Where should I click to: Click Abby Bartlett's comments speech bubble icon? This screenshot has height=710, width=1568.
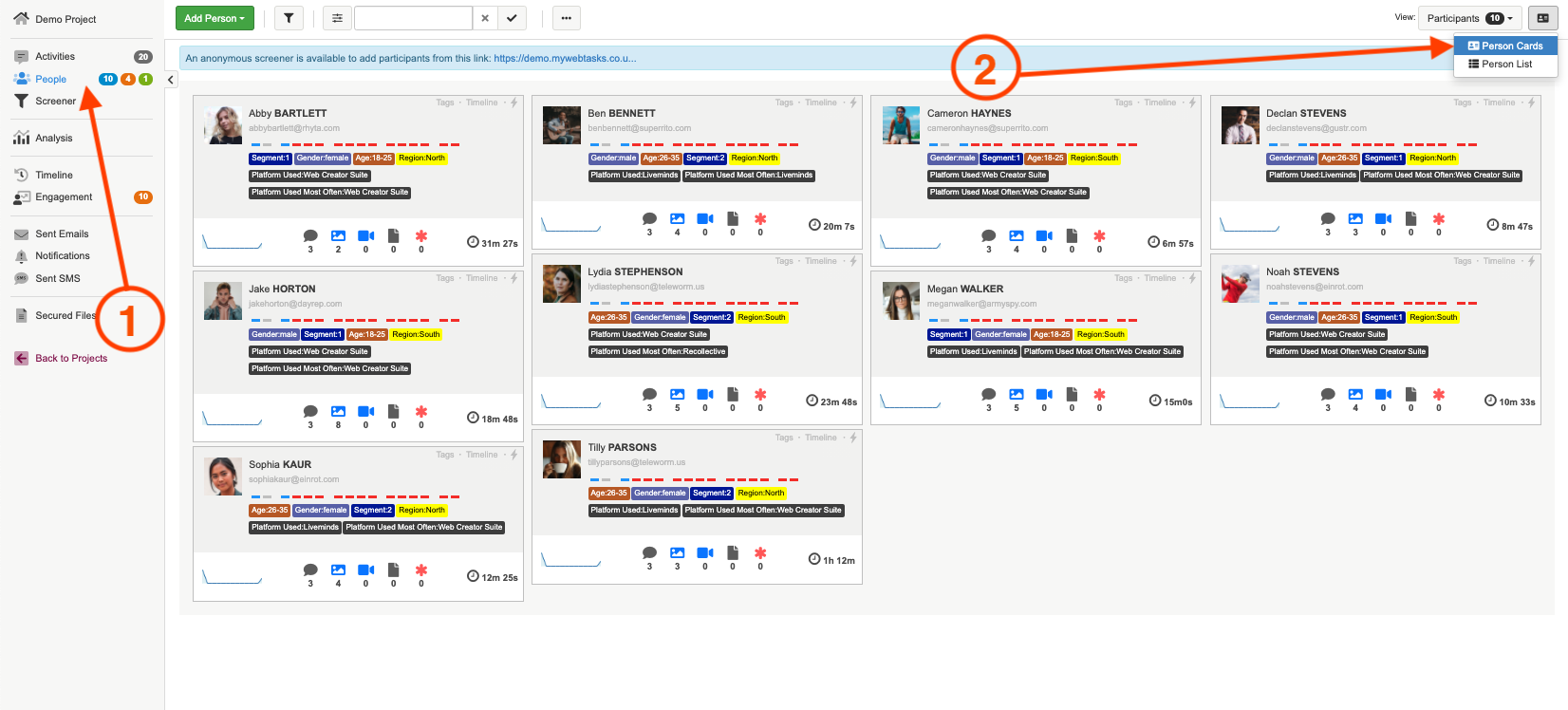[x=310, y=236]
